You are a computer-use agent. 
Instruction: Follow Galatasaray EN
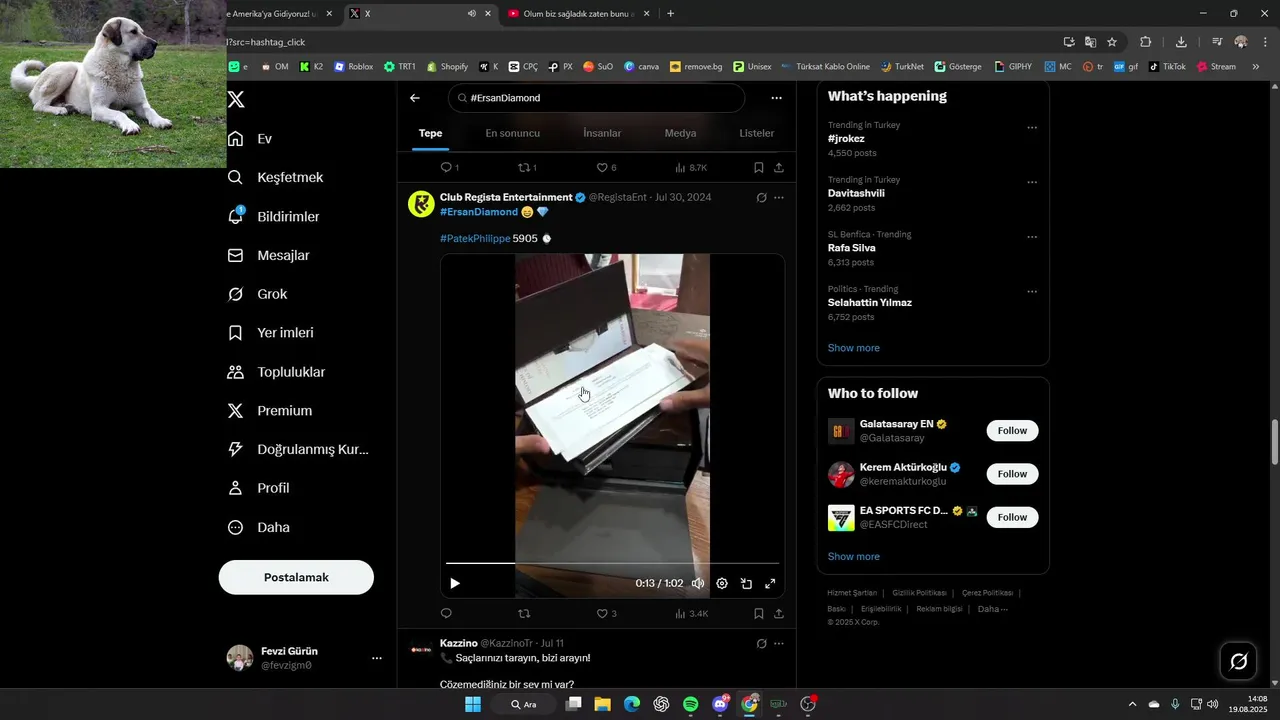(x=1012, y=430)
